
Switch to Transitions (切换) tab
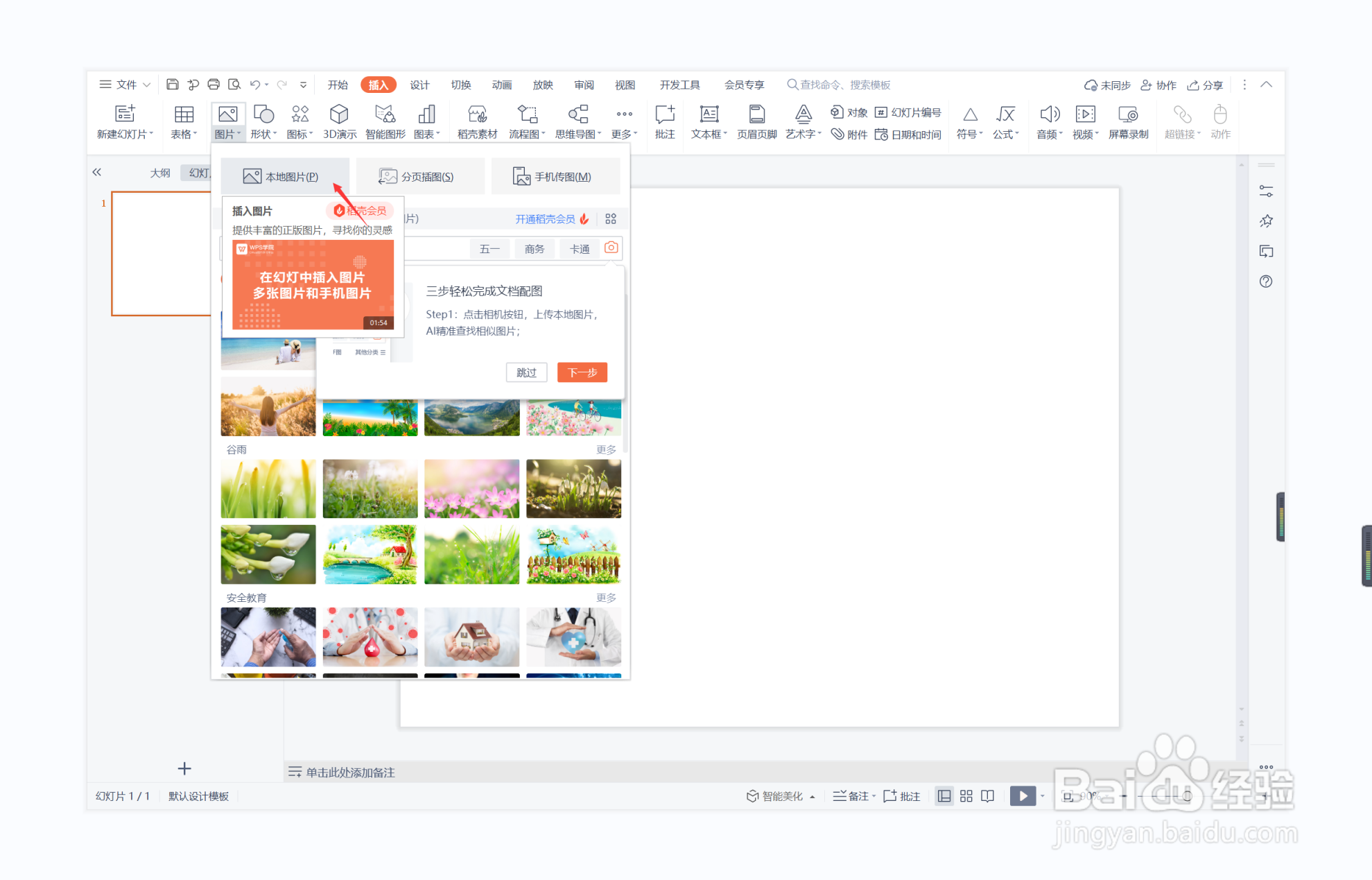click(x=461, y=85)
